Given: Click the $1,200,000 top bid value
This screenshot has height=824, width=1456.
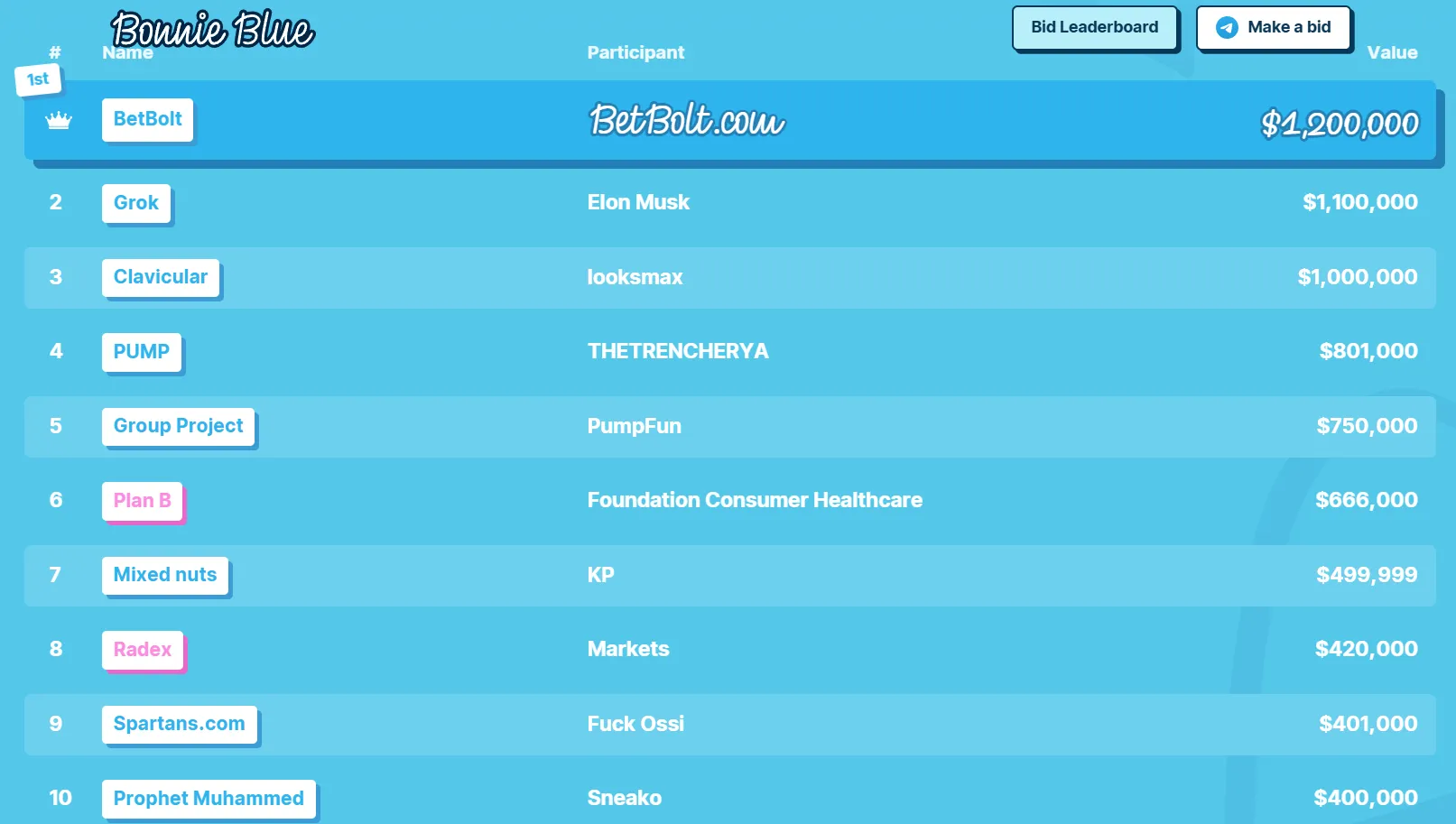Looking at the screenshot, I should click(x=1340, y=124).
